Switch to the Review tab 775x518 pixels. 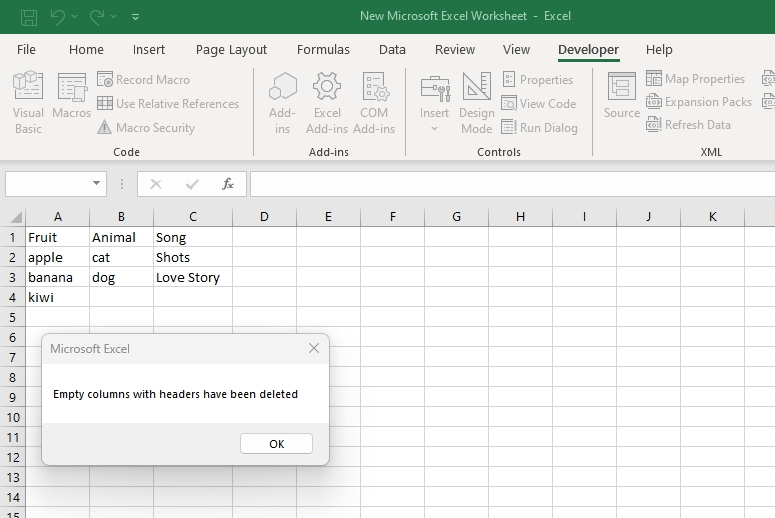point(455,49)
